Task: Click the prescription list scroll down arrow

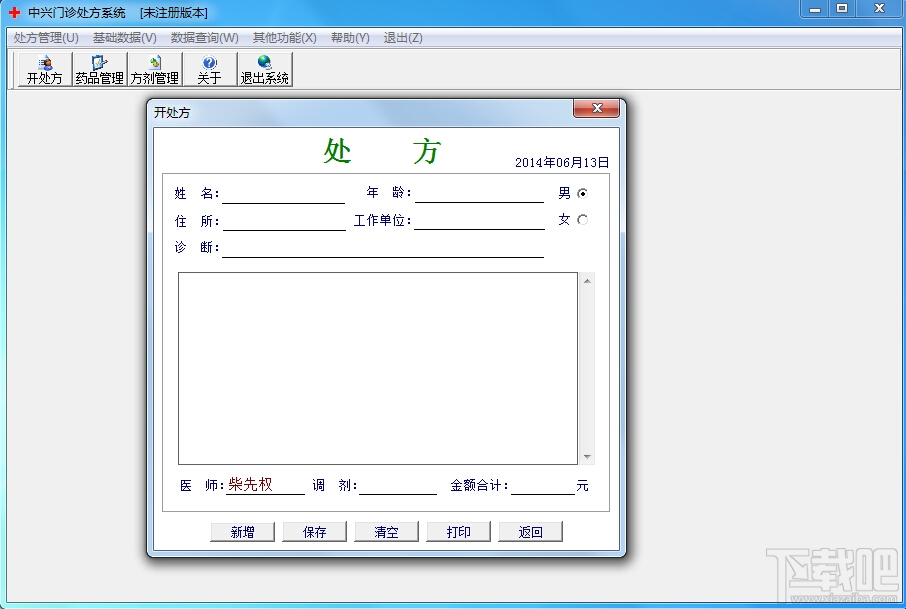Action: 587,456
